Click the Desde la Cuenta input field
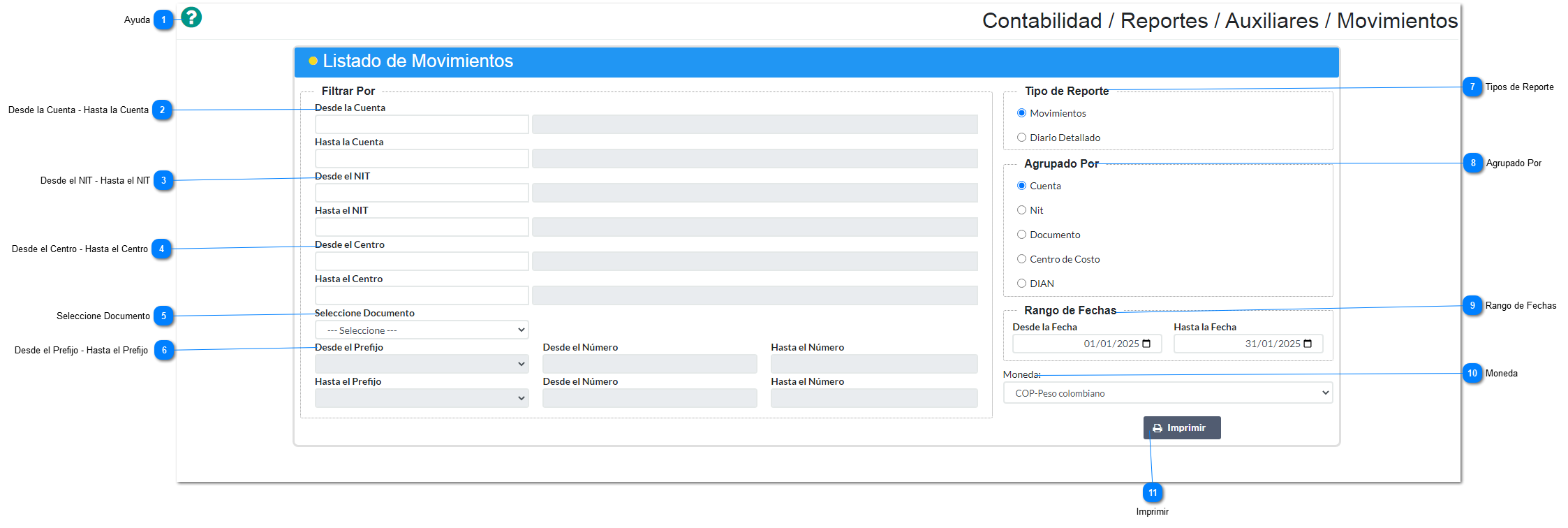 click(422, 124)
